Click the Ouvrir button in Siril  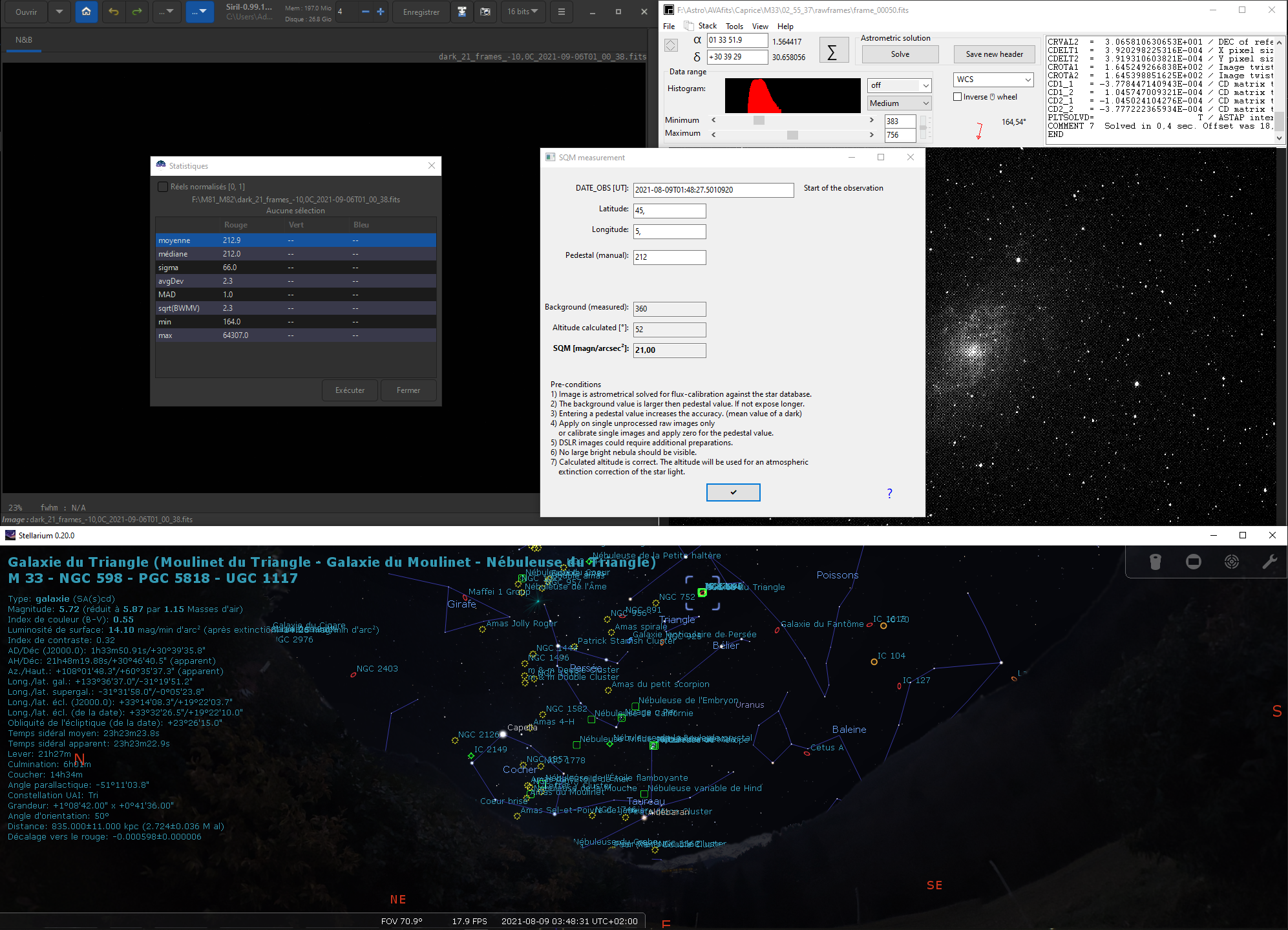pyautogui.click(x=26, y=12)
